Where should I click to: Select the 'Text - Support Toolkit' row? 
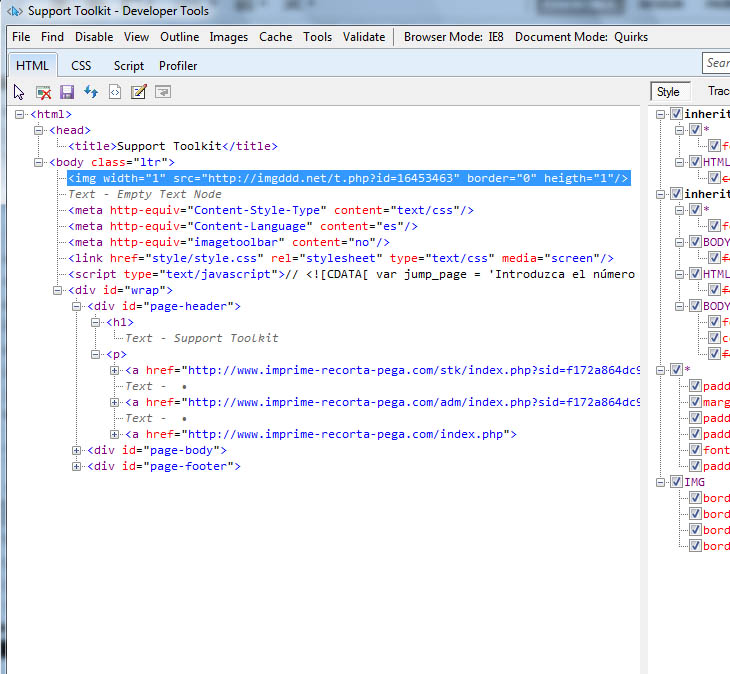tap(202, 338)
